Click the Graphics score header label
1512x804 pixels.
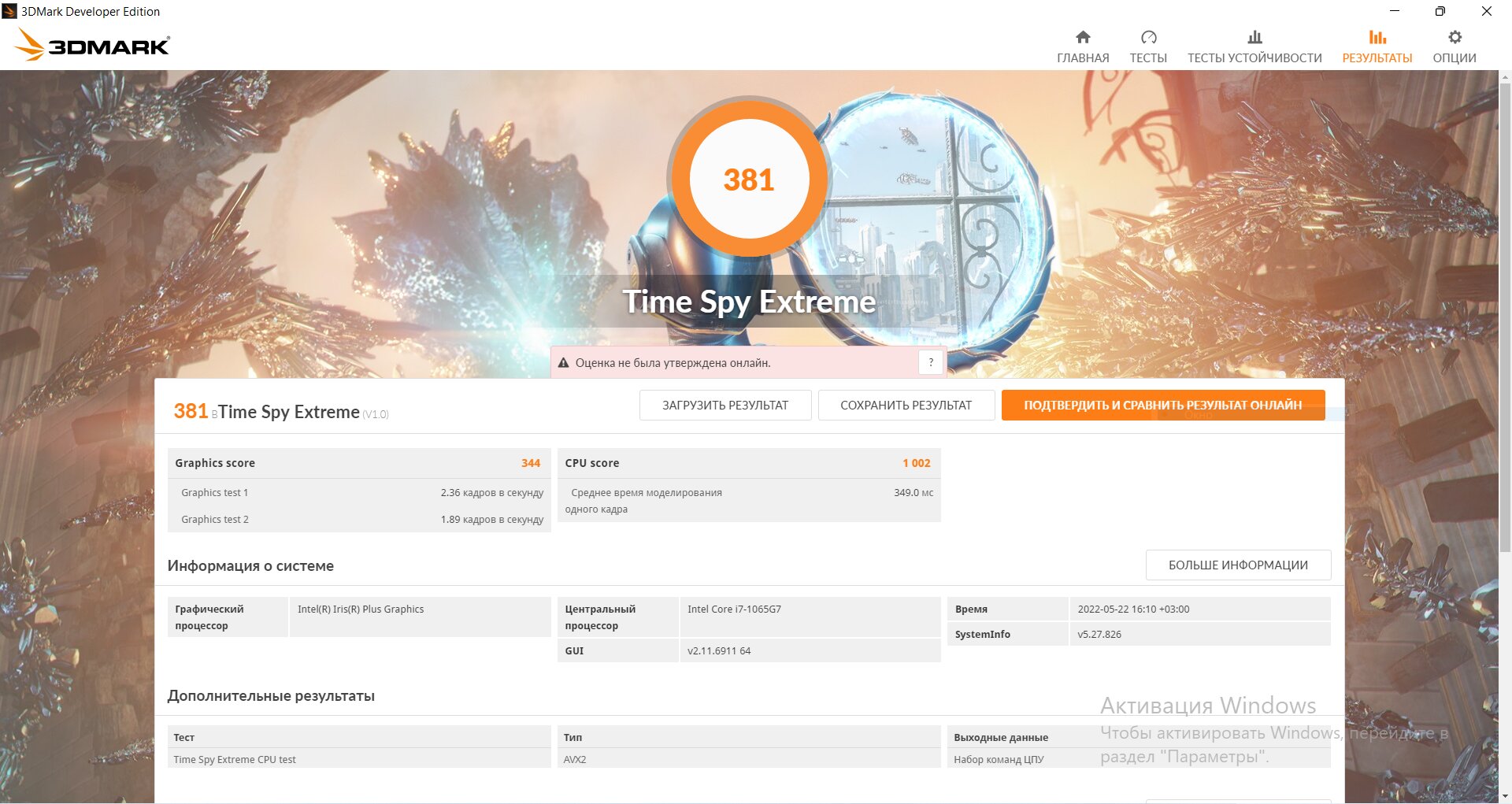tap(215, 463)
